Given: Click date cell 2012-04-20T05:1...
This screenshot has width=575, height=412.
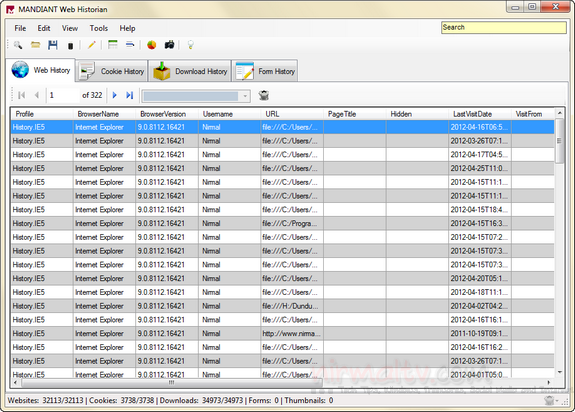Looking at the screenshot, I should (x=480, y=279).
